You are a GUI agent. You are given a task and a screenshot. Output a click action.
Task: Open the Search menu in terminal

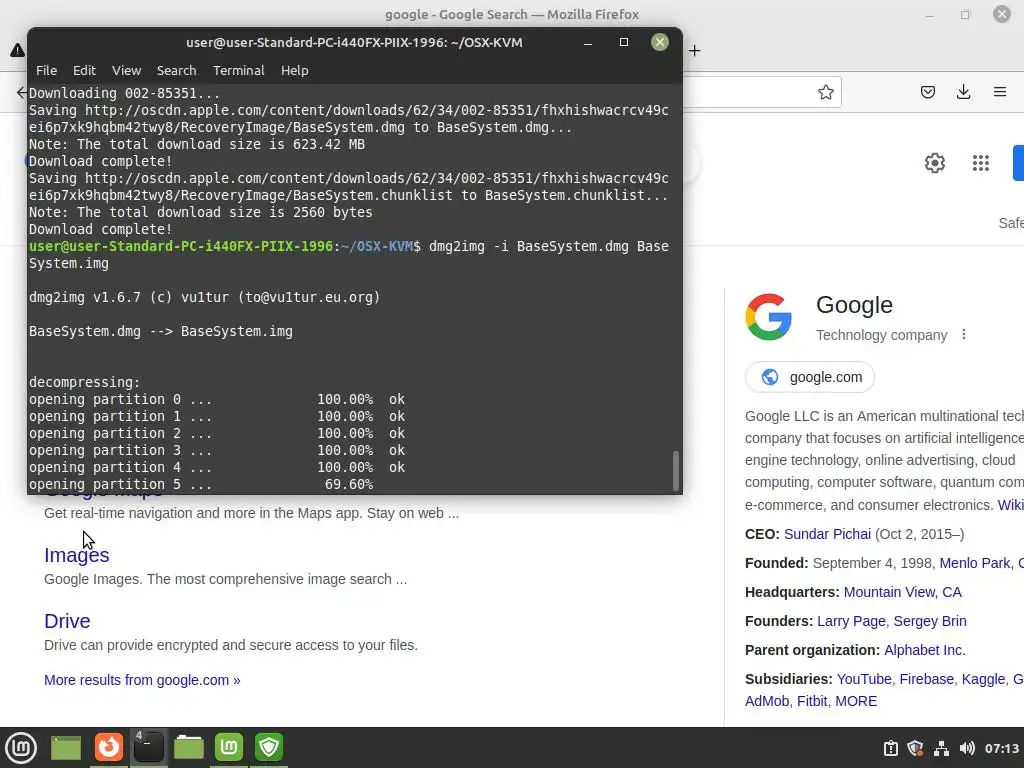(x=176, y=71)
